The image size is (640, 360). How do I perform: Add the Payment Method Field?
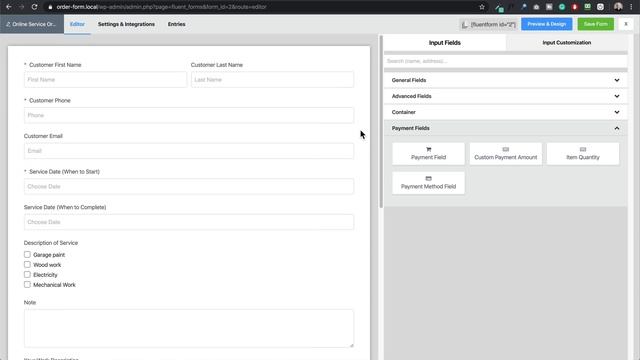pos(428,183)
